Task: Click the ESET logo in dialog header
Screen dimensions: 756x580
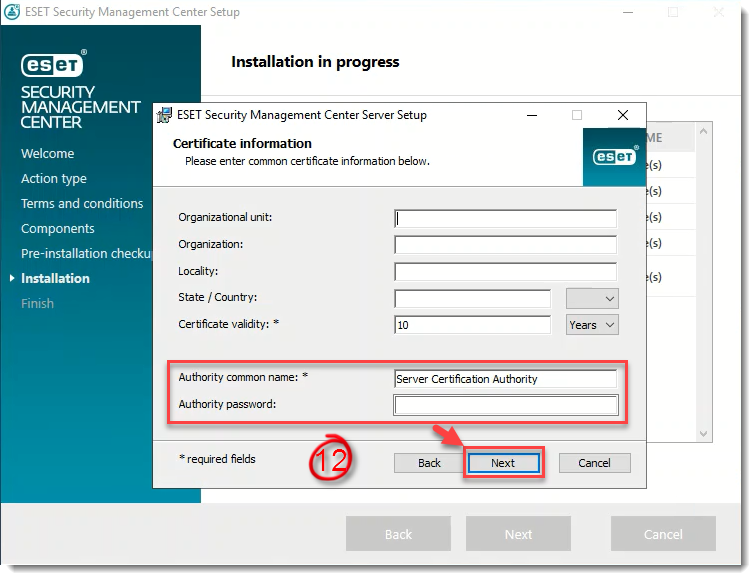Action: coord(615,157)
